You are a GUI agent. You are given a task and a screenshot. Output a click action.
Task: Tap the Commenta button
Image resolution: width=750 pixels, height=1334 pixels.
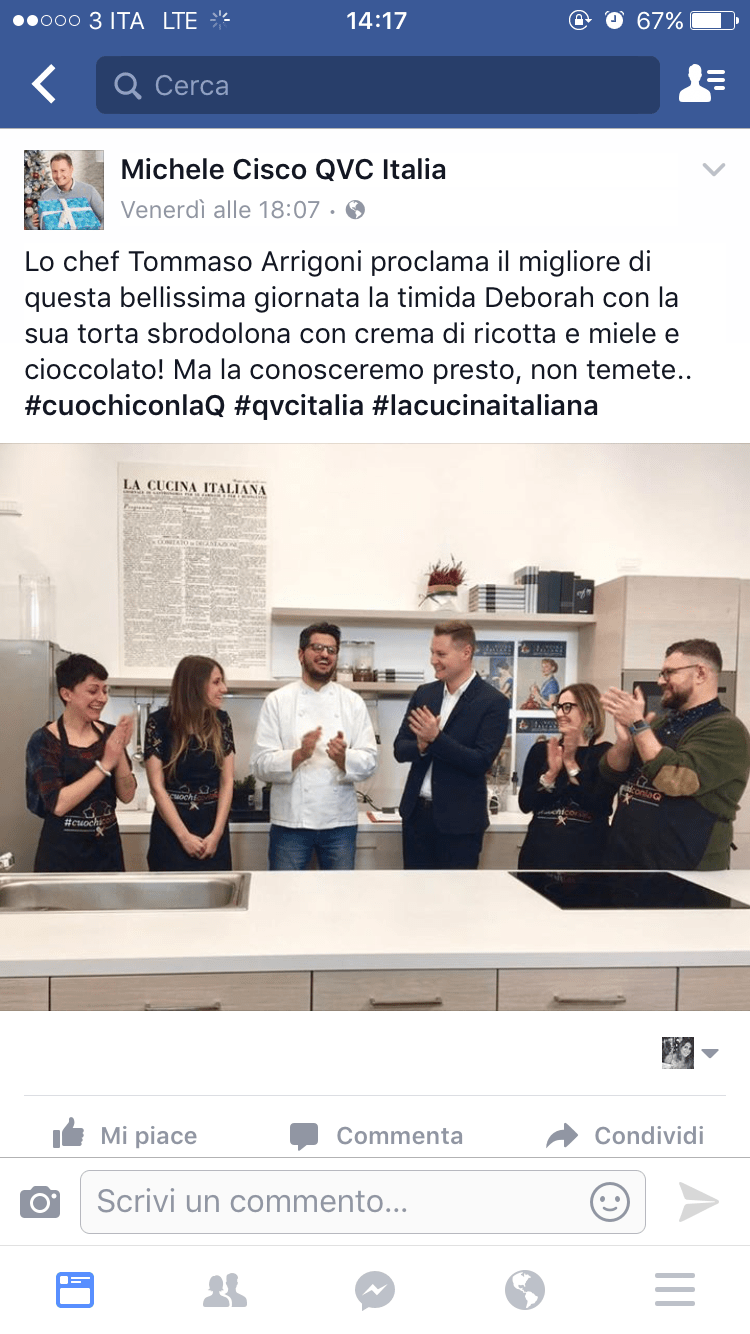pos(376,1135)
